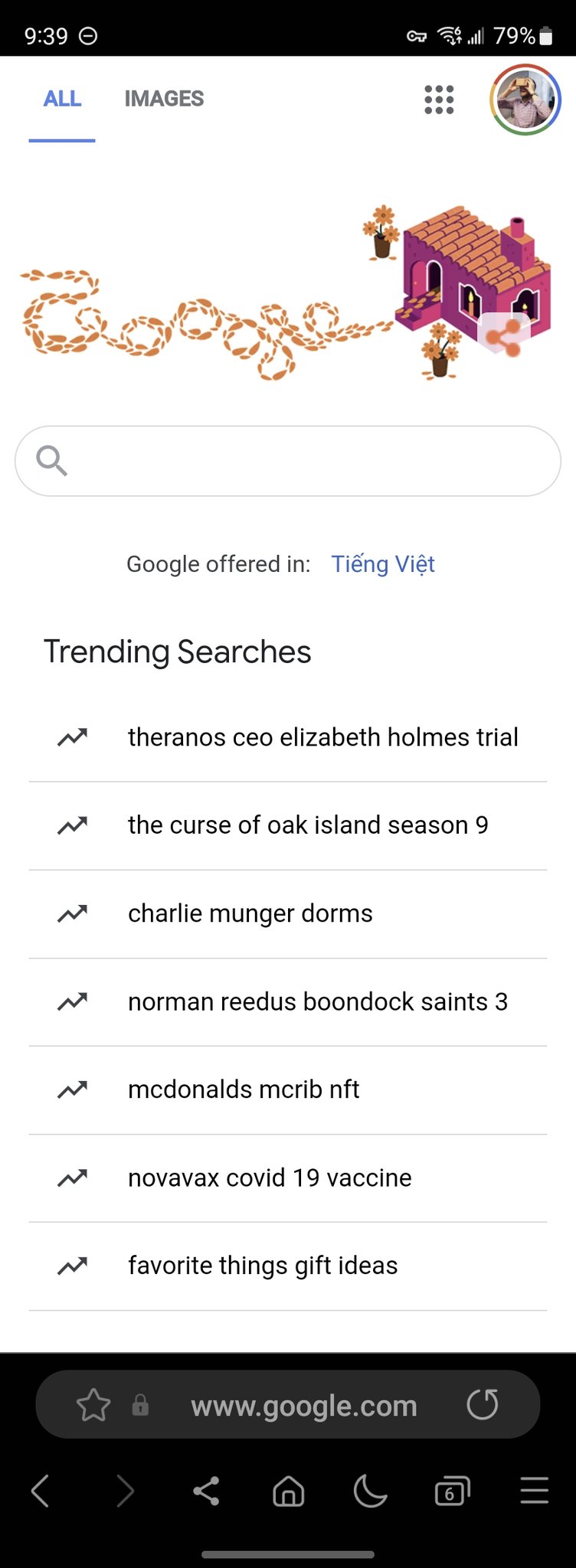Select the ALL tab
576x1568 pixels.
coord(62,99)
